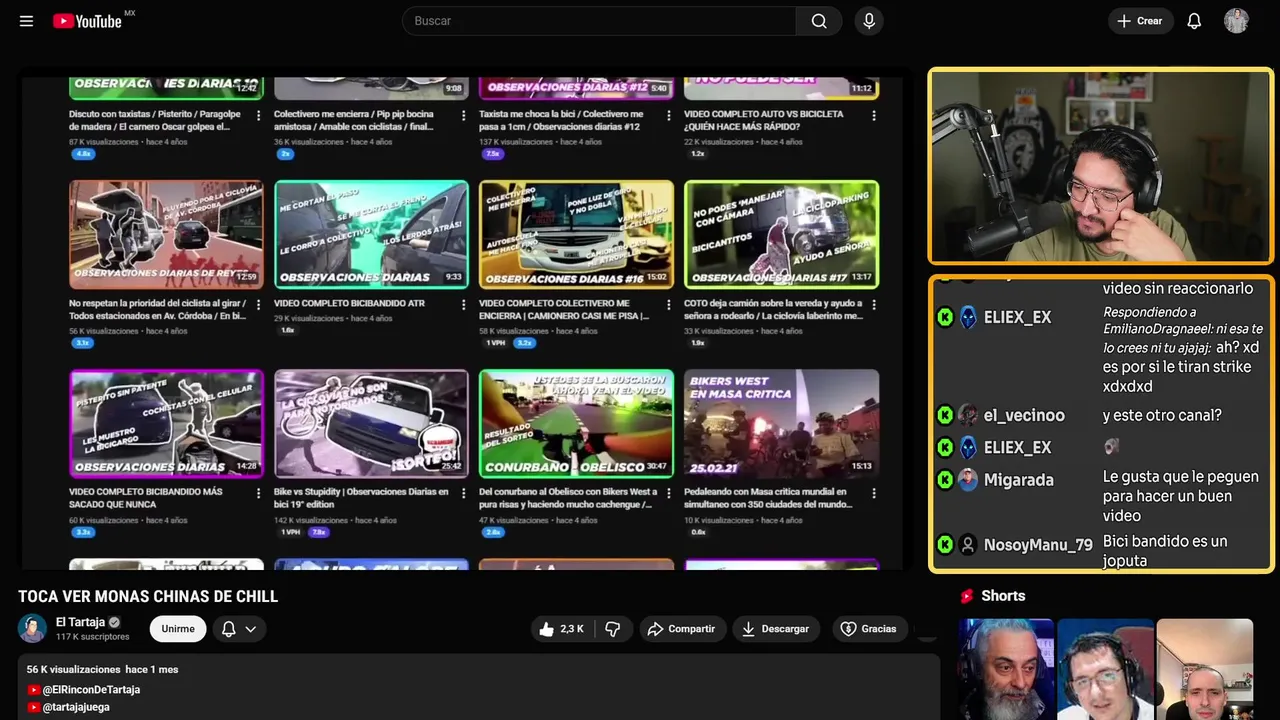Open the notifications bell in header
Viewport: 1280px width, 720px height.
(x=1194, y=21)
